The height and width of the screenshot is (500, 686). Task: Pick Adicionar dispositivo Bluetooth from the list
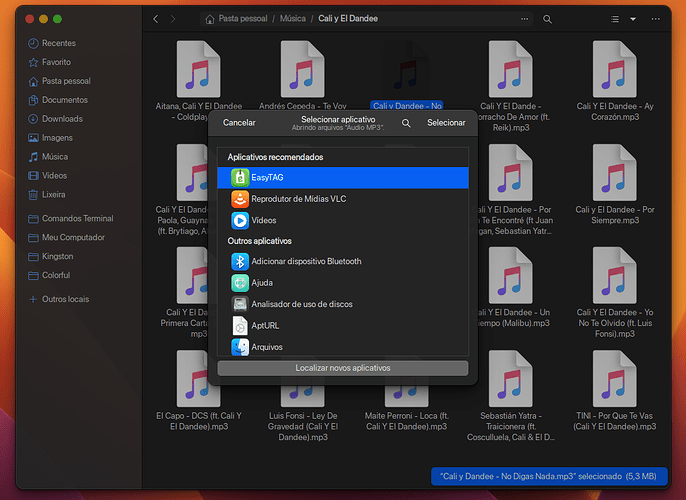[x=343, y=262]
